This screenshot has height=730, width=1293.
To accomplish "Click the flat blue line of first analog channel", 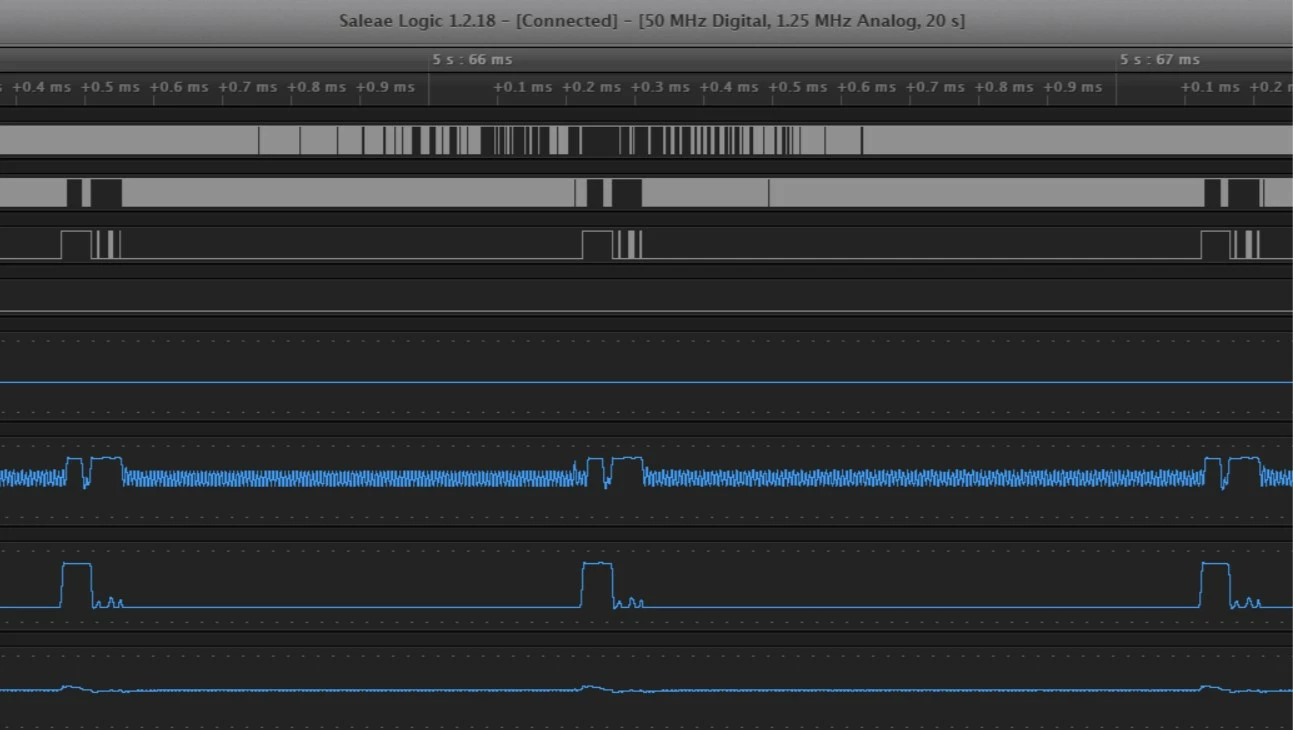I will pos(646,382).
